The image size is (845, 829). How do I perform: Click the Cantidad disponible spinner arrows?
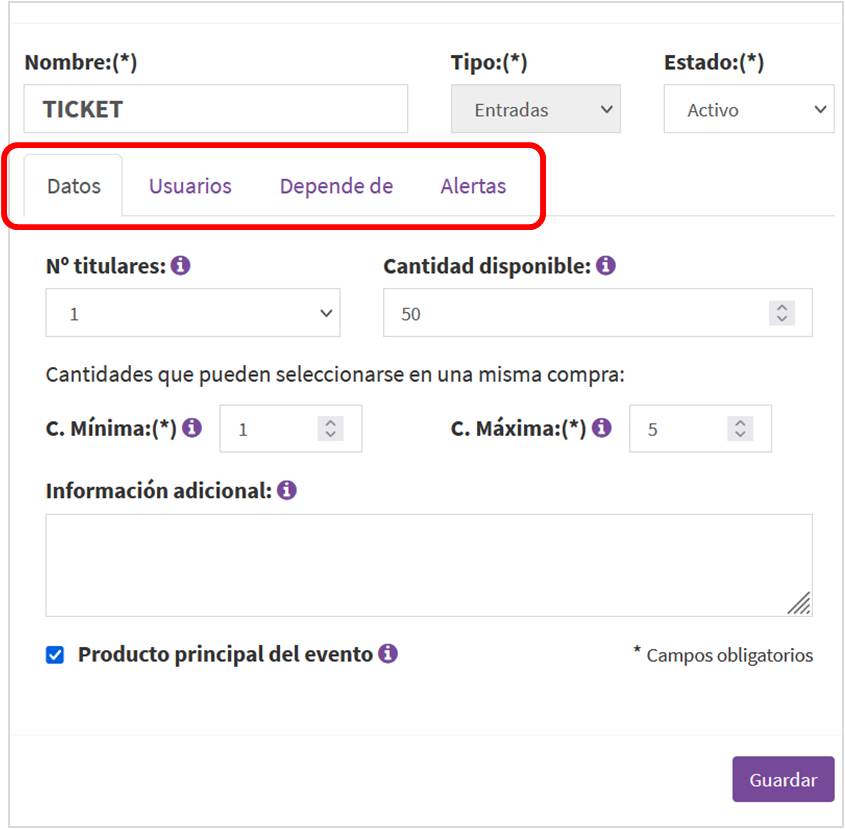coord(781,313)
